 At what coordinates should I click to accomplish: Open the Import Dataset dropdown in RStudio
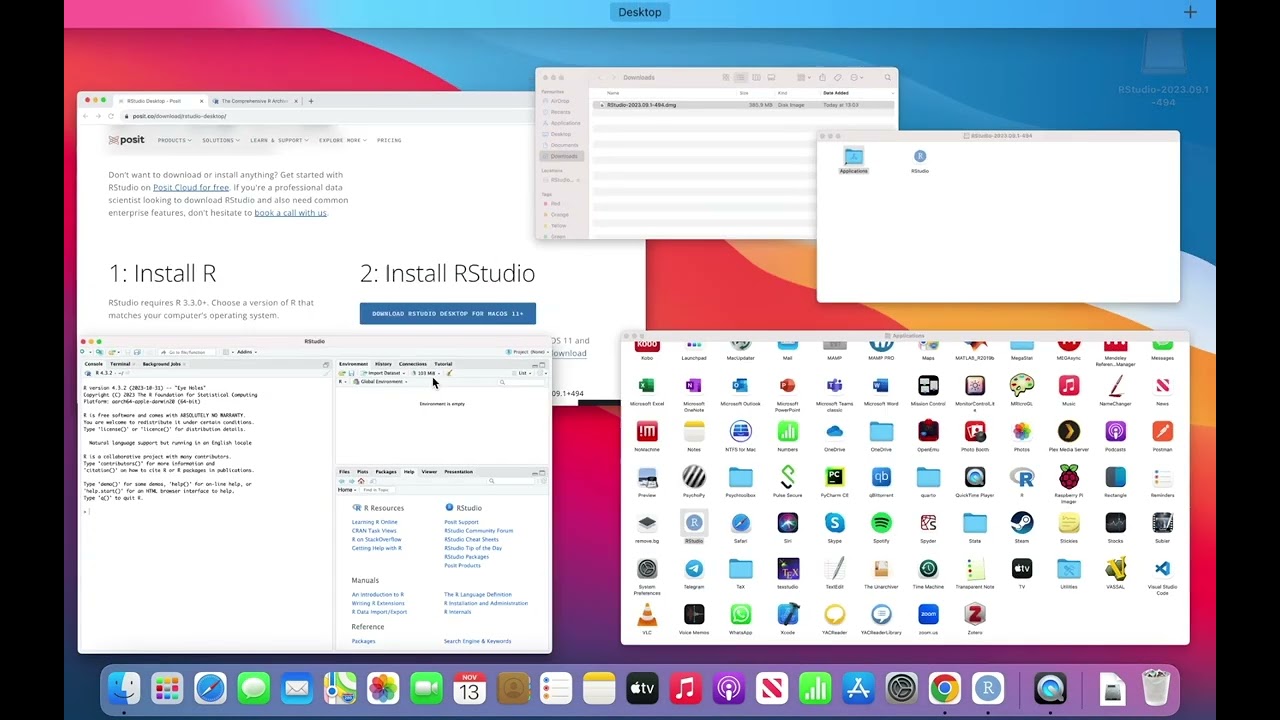385,373
